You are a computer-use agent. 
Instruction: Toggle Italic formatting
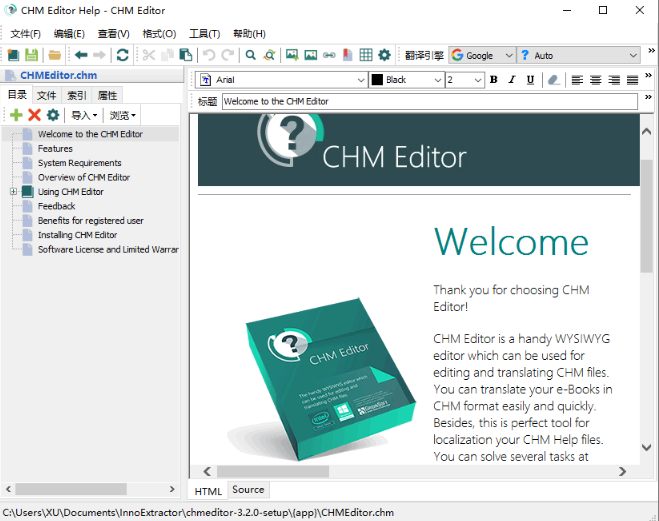point(512,79)
